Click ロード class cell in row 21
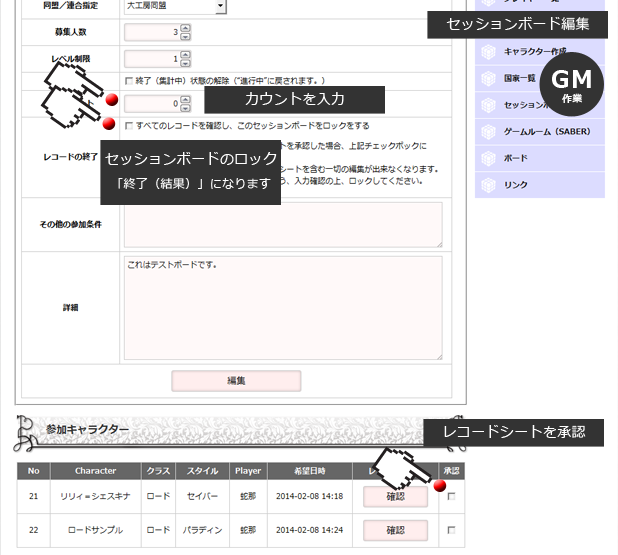Viewport: 618px width, 555px height. click(158, 496)
